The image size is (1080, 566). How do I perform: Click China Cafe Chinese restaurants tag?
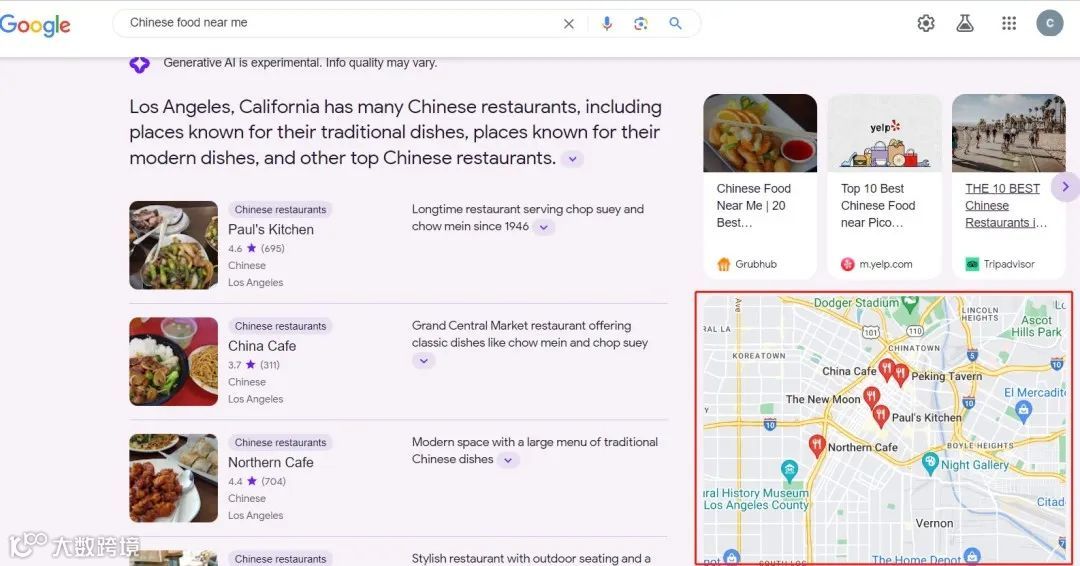(x=280, y=326)
